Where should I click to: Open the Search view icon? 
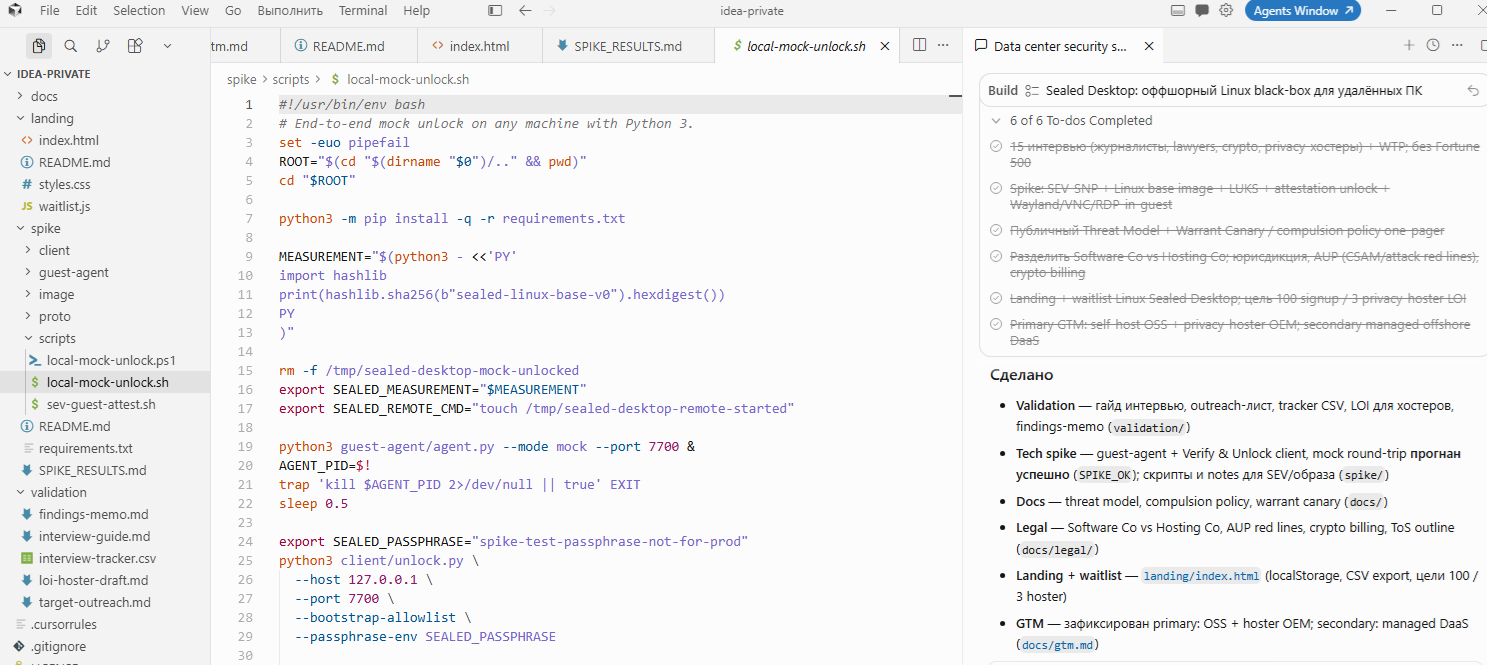click(71, 46)
